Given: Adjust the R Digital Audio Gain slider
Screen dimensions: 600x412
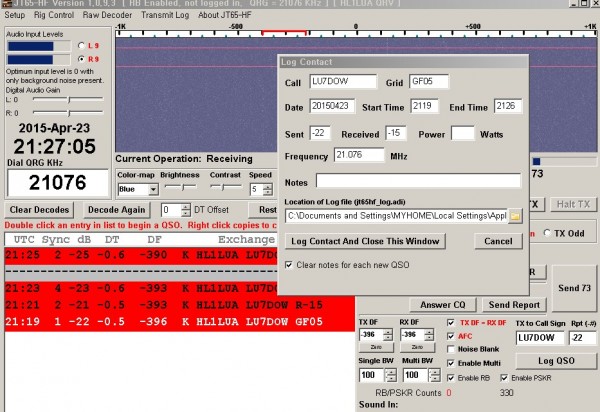Looking at the screenshot, I should 68,113.
